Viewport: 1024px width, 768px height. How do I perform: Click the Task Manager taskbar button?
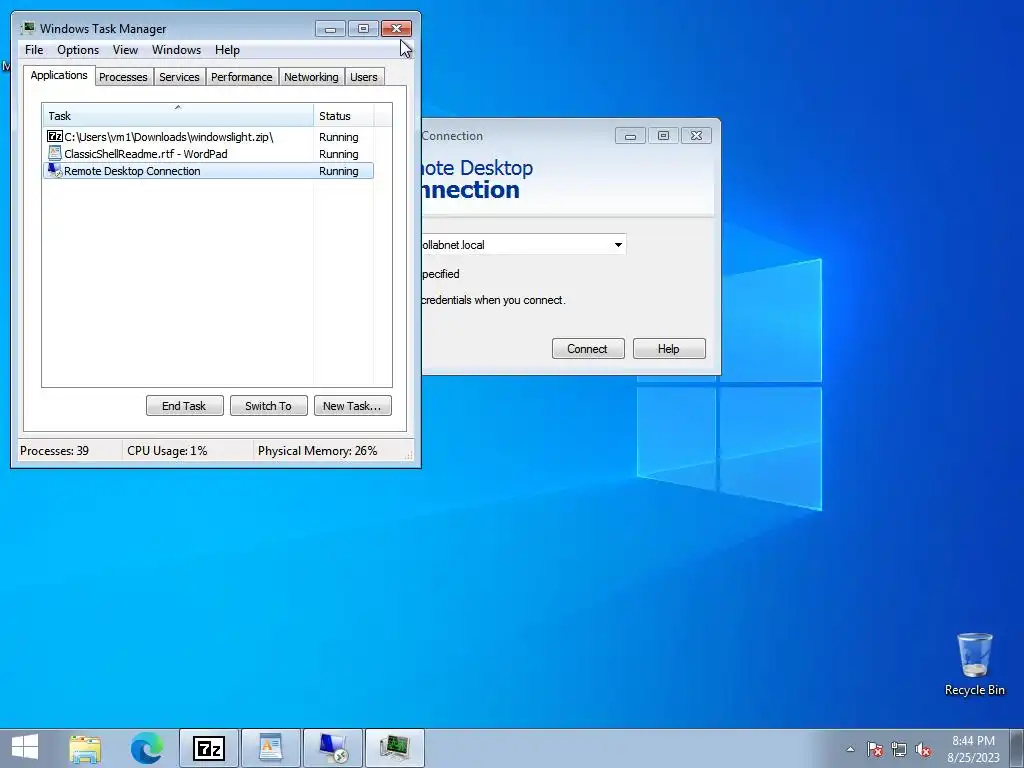pyautogui.click(x=394, y=748)
